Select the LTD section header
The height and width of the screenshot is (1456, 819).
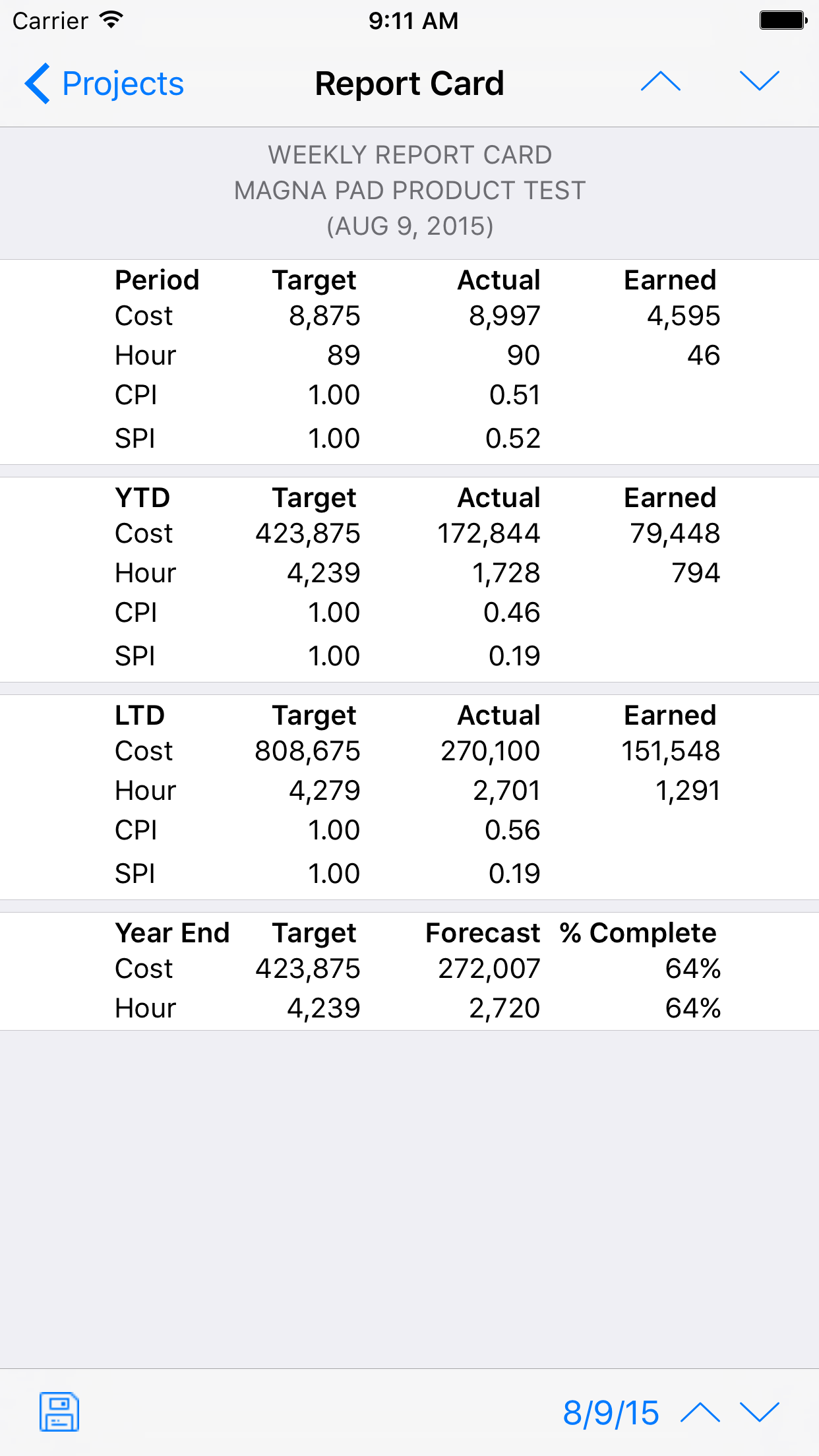(x=140, y=715)
